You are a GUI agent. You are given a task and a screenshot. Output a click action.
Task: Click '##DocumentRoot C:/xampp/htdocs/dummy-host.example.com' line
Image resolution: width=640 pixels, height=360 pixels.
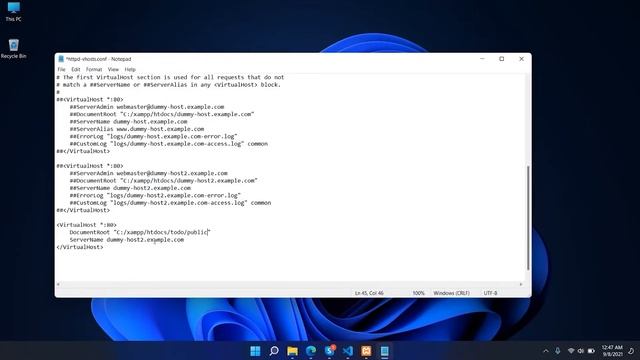point(162,114)
